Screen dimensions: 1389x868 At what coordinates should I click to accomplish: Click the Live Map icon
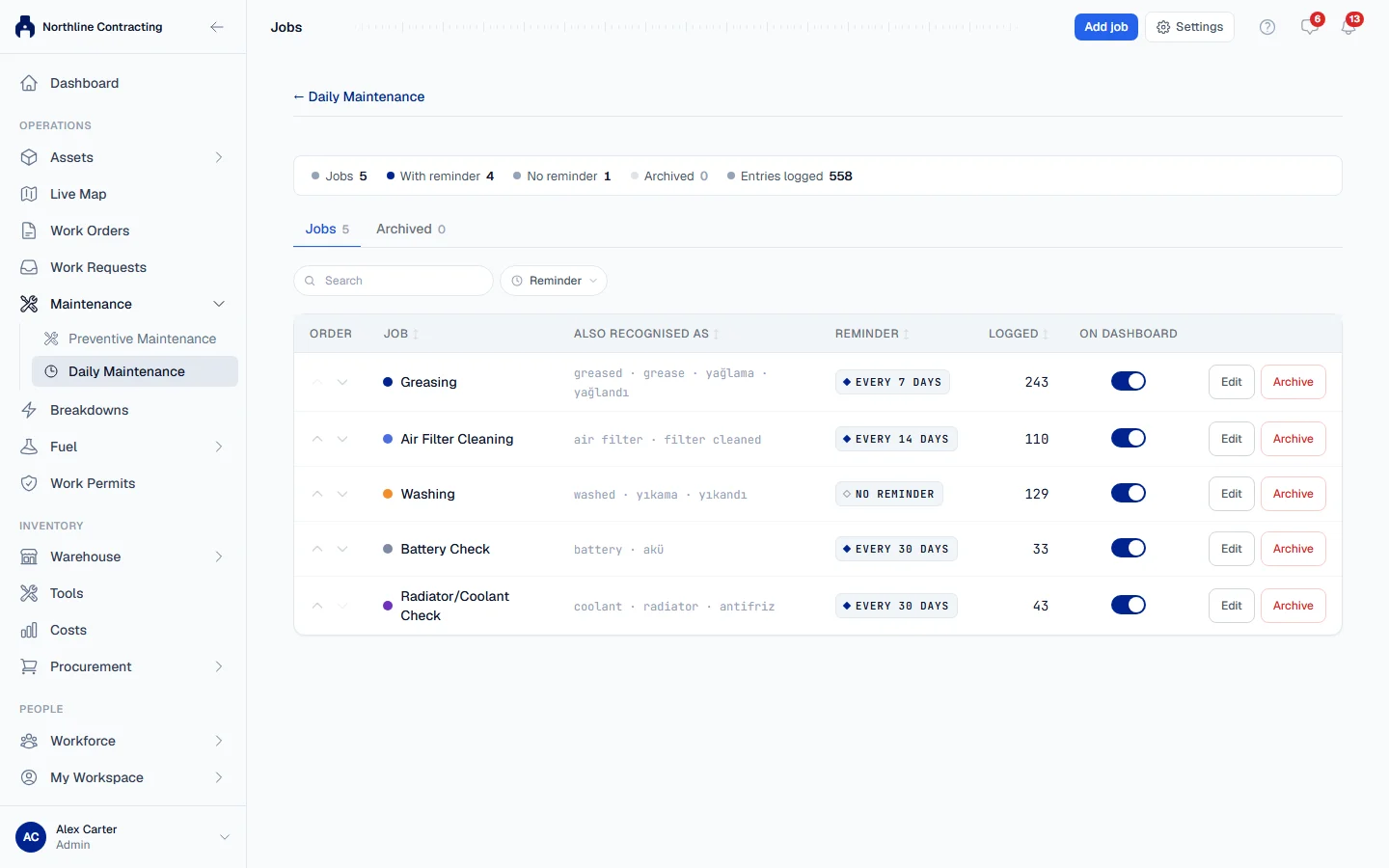click(29, 194)
